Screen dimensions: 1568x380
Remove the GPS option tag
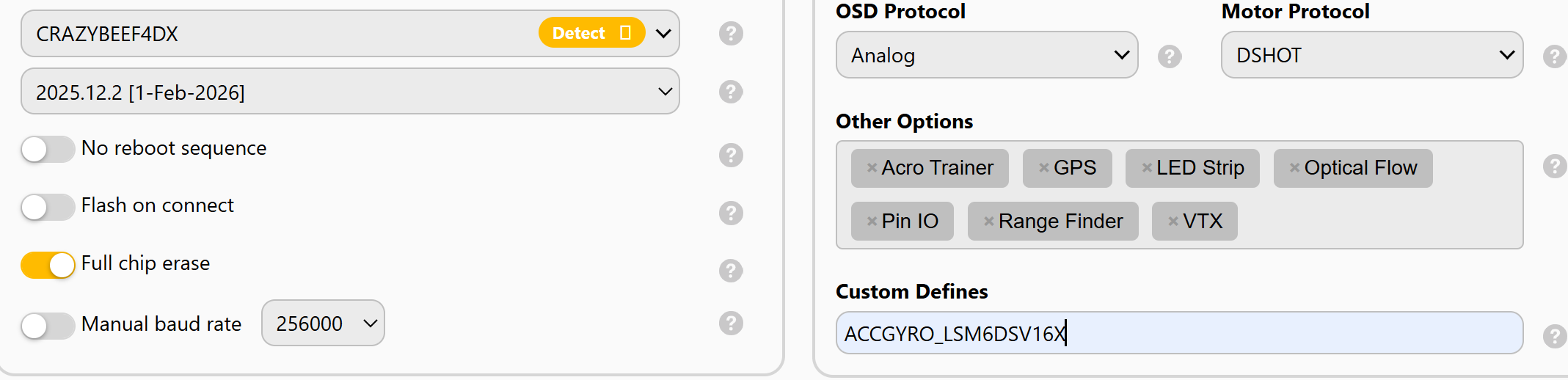[1043, 168]
